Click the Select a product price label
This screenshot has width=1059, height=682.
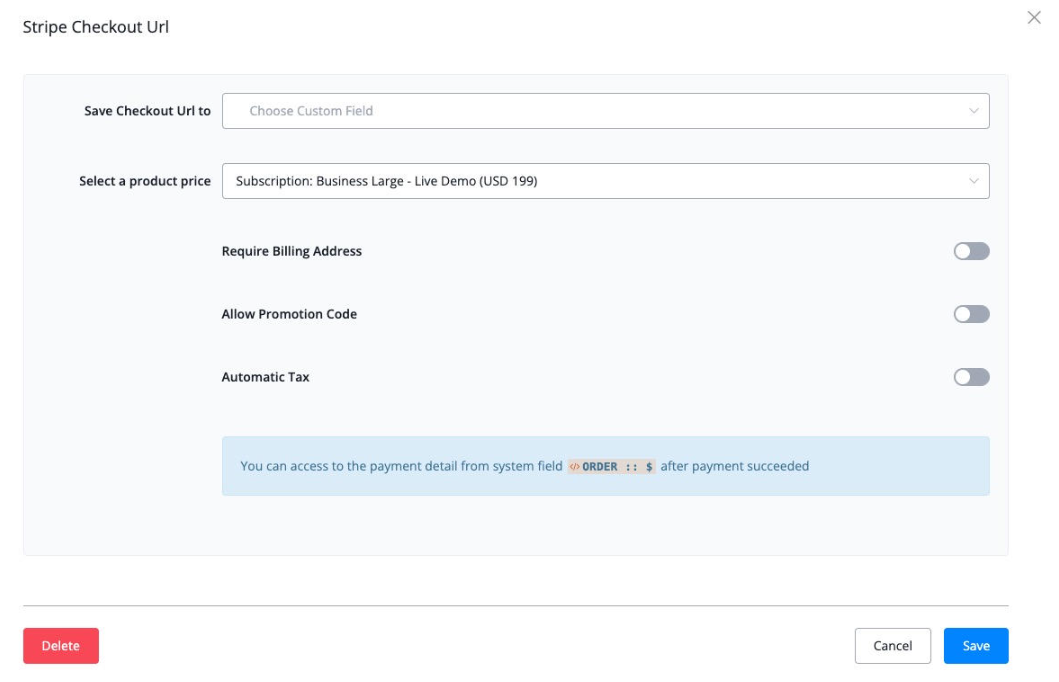tap(145, 181)
